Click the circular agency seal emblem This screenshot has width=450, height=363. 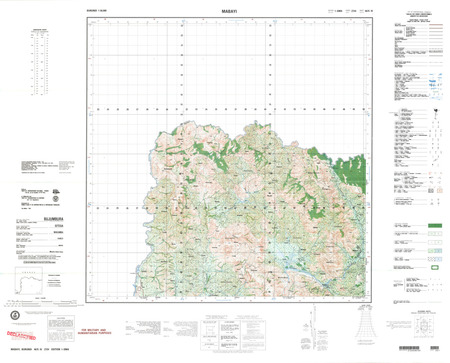(15, 315)
